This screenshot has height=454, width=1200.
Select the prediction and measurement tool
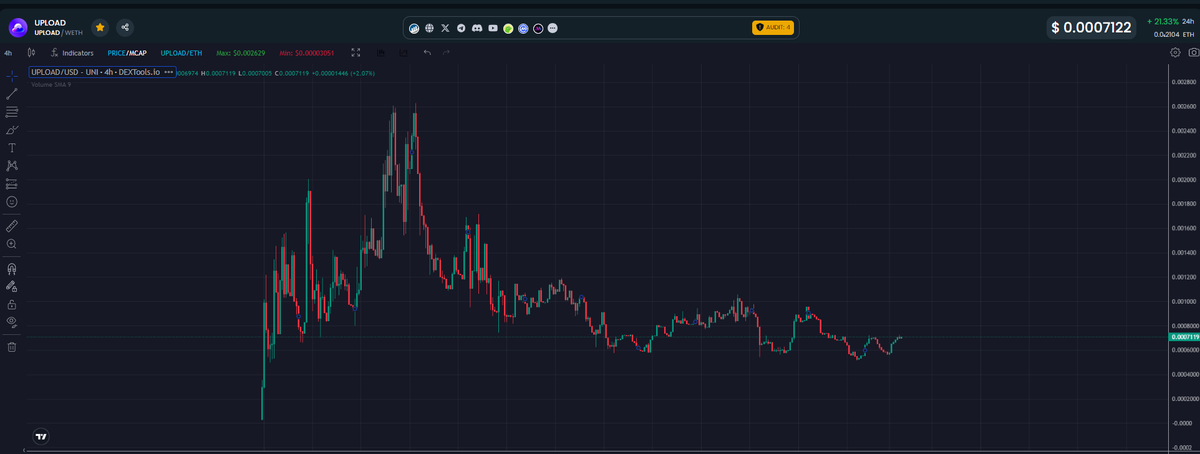point(12,184)
